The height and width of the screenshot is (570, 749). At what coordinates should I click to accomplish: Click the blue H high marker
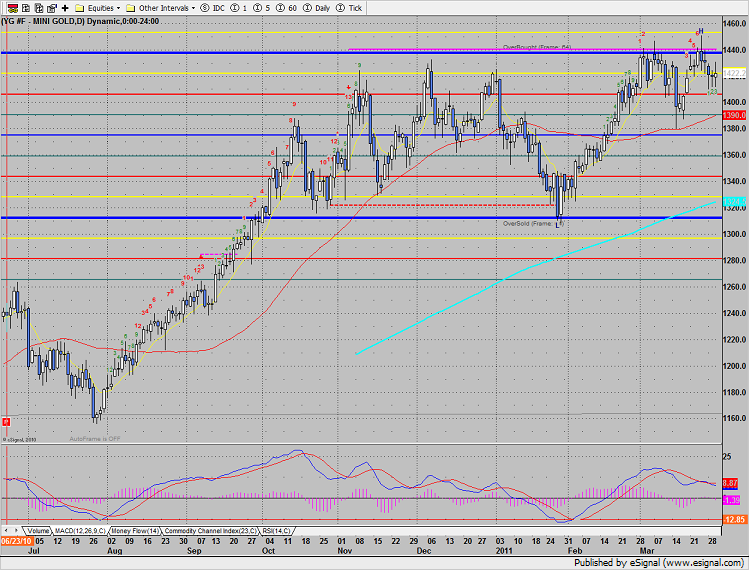701,31
